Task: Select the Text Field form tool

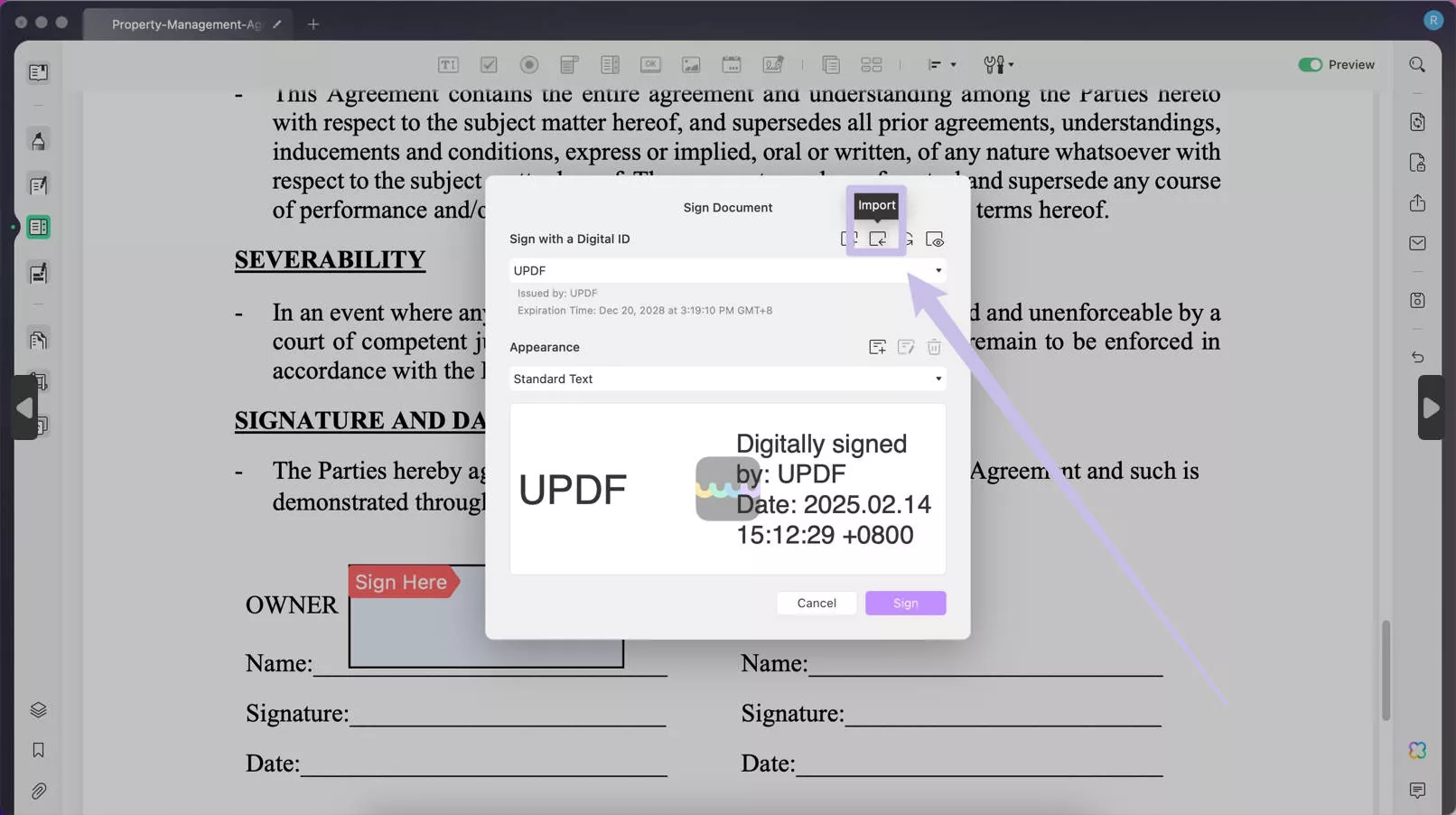Action: tap(448, 64)
